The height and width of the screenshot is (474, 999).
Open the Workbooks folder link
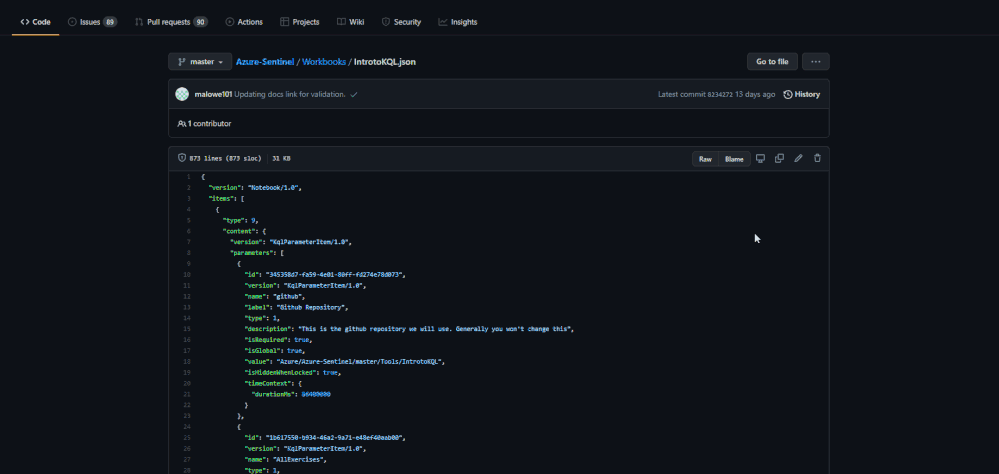pos(324,62)
